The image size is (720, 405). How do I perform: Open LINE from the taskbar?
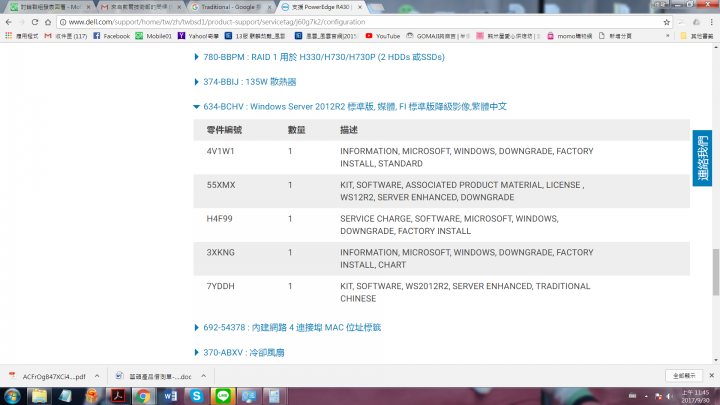pos(223,396)
